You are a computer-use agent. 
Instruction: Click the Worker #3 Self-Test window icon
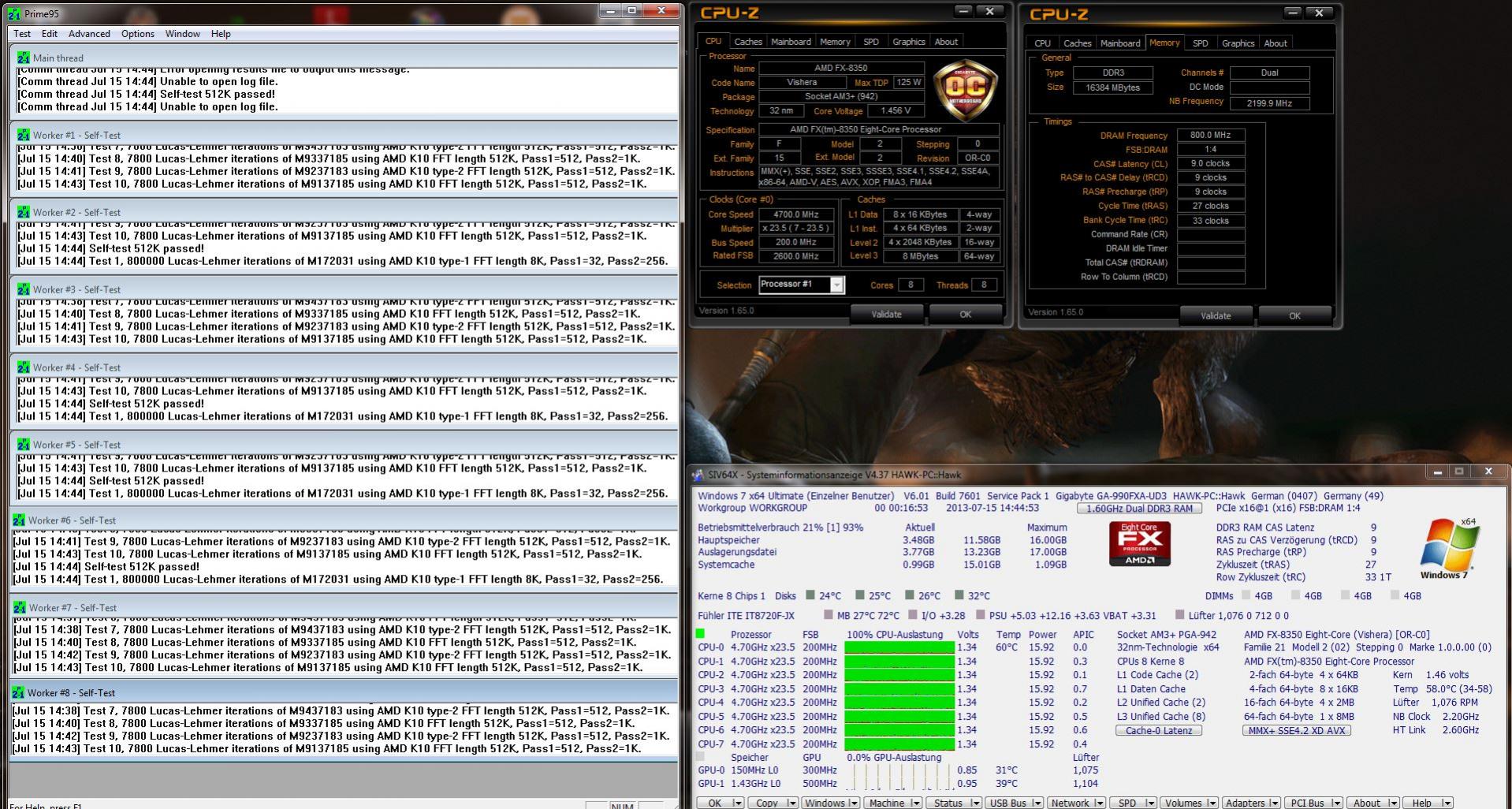click(23, 289)
